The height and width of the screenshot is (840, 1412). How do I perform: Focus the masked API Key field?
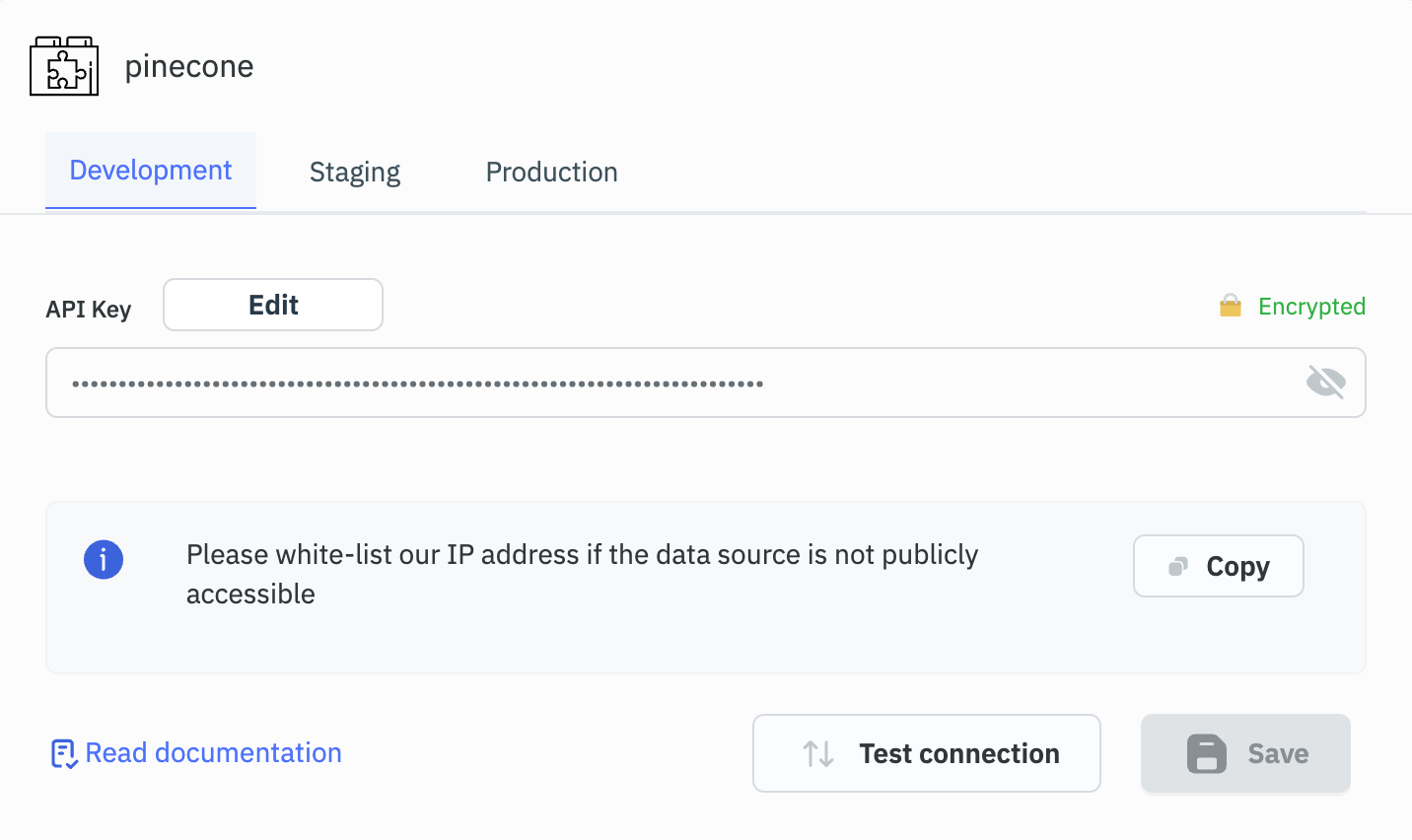(x=706, y=383)
